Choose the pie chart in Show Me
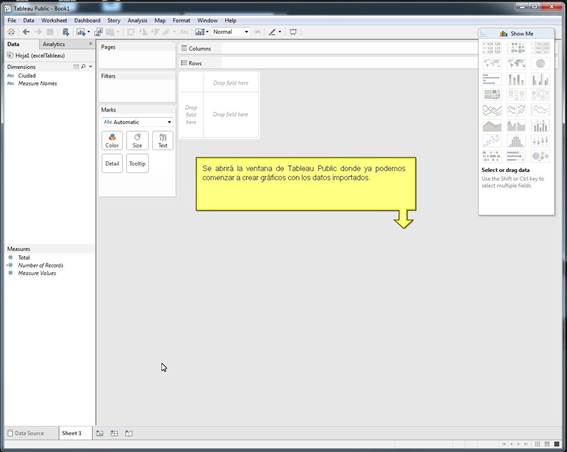This screenshot has height=452, width=567. coord(540,63)
